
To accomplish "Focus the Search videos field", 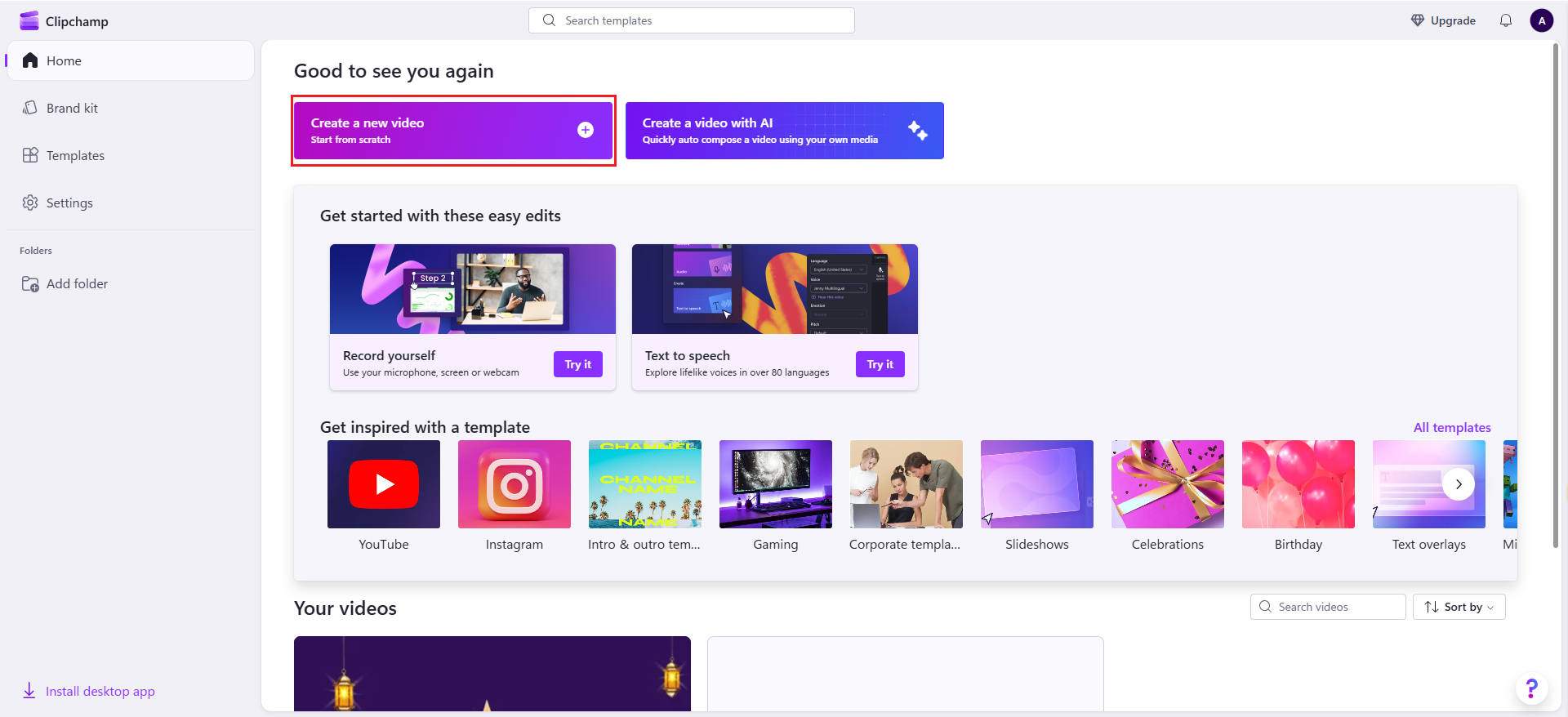I will pos(1328,607).
